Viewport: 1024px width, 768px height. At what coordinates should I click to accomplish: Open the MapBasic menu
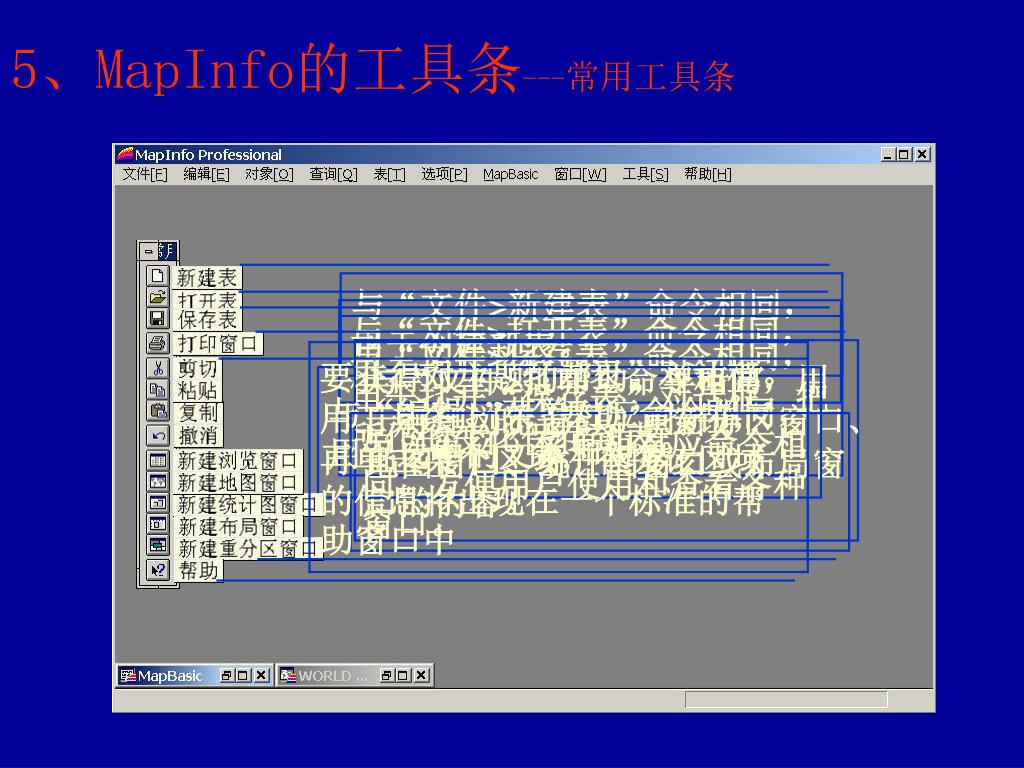(511, 174)
